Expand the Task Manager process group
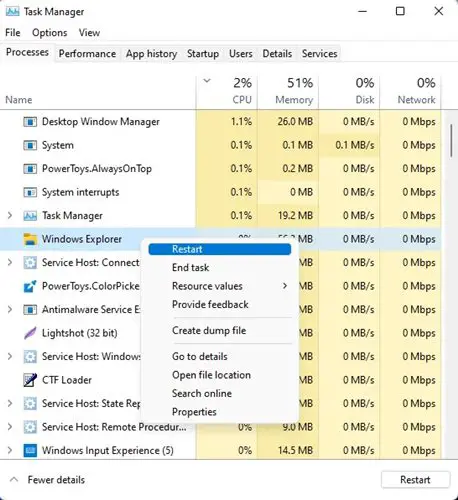Image resolution: width=458 pixels, height=500 pixels. coord(10,216)
